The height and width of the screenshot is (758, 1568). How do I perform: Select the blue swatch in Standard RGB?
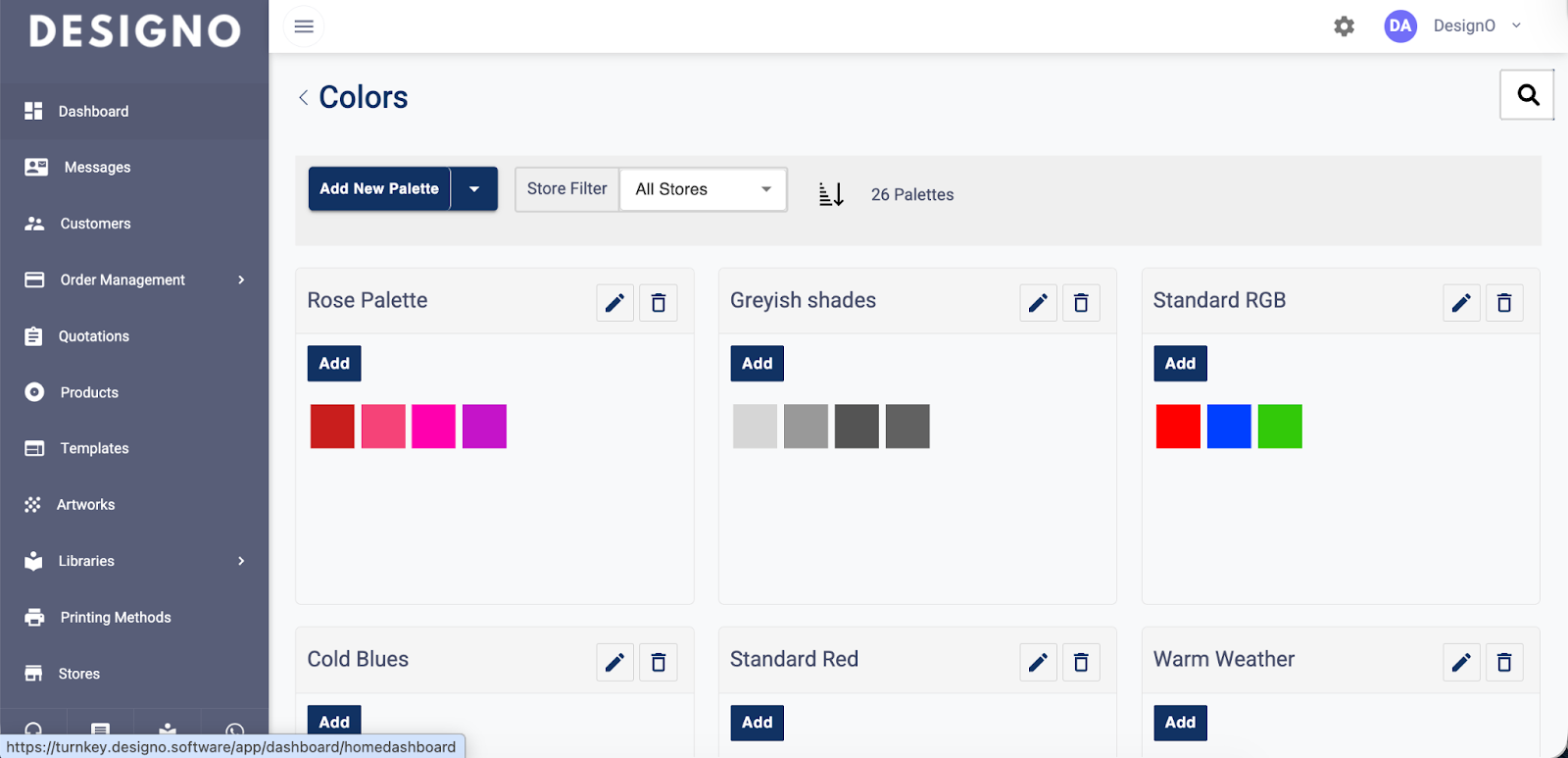coord(1229,427)
